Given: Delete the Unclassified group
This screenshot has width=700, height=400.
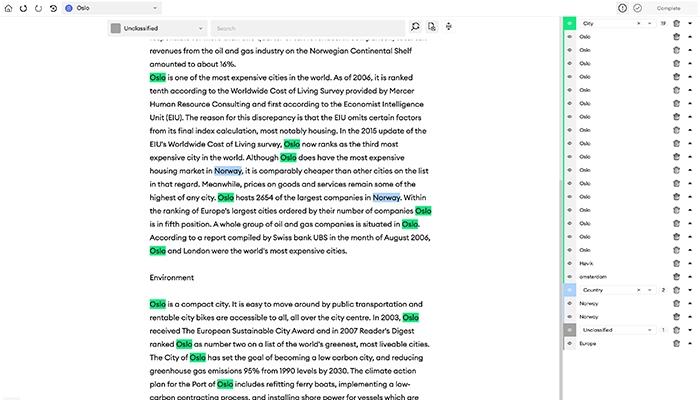Looking at the screenshot, I should (x=676, y=330).
